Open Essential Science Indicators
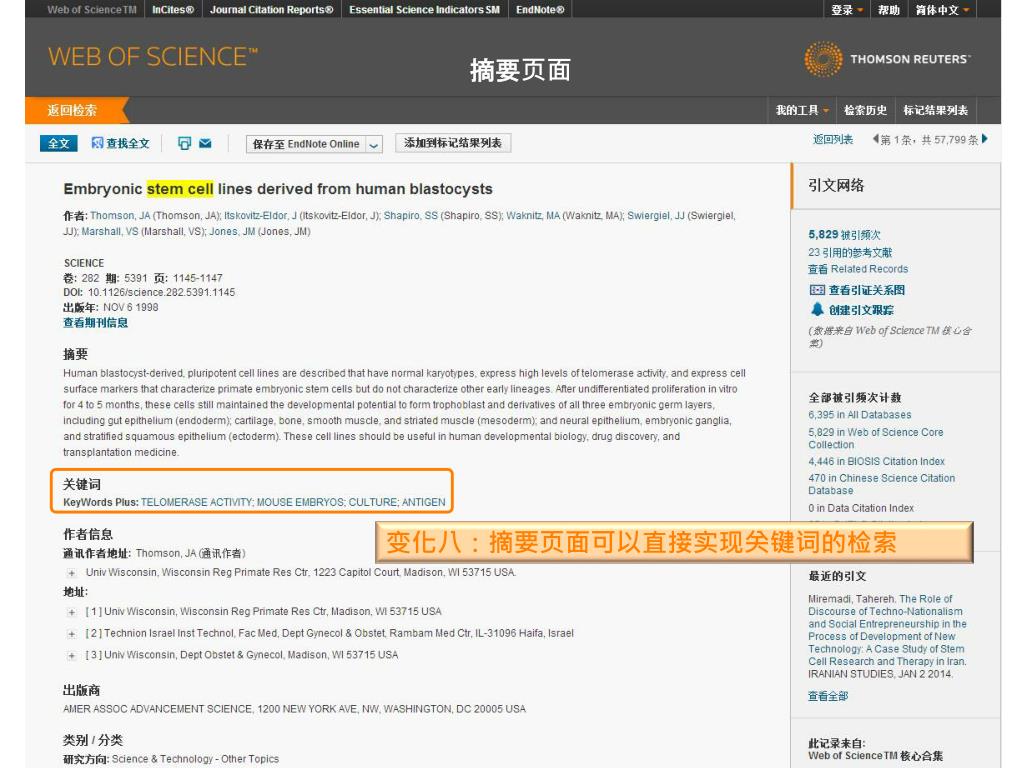This screenshot has height=768, width=1024. click(x=424, y=10)
